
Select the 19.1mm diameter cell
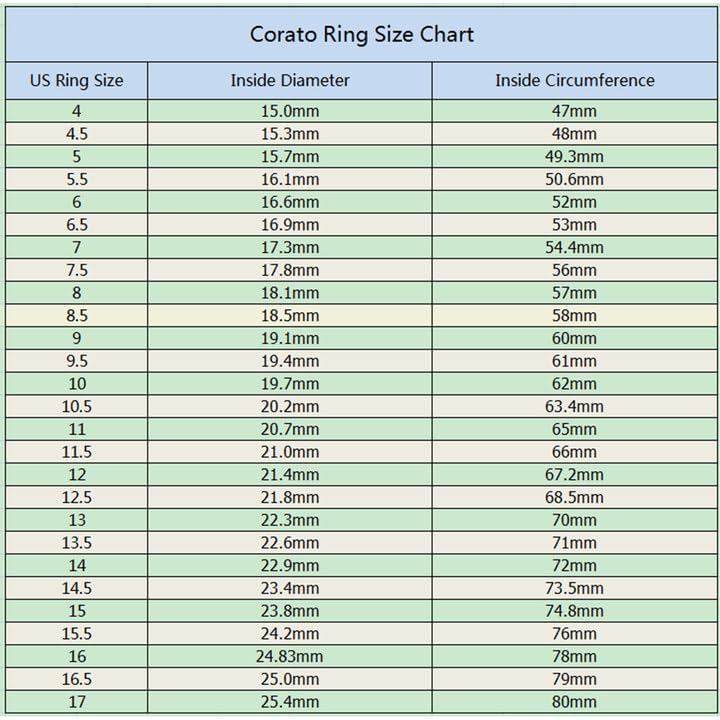[289, 338]
